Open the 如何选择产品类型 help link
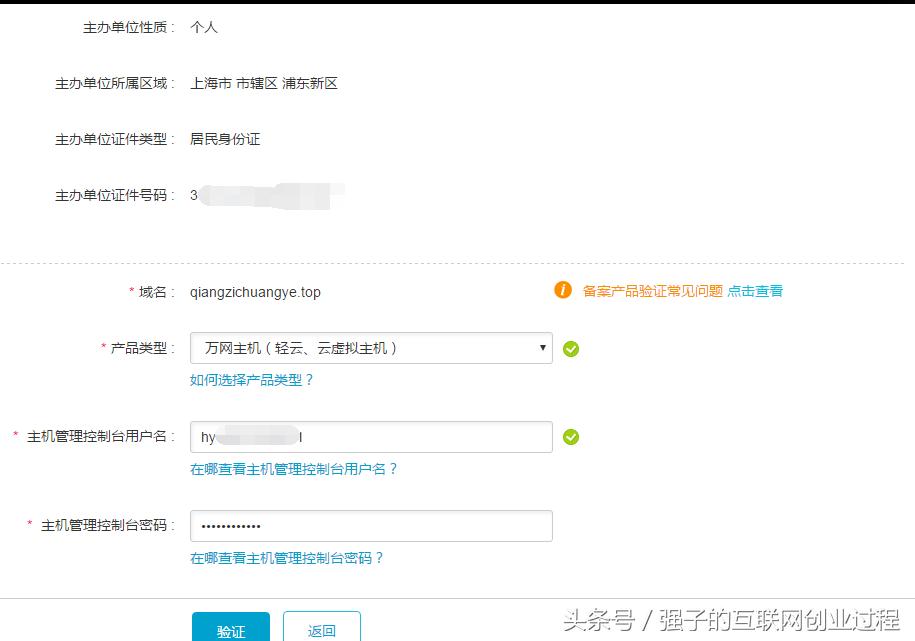Screen dimensions: 915x641 point(252,380)
